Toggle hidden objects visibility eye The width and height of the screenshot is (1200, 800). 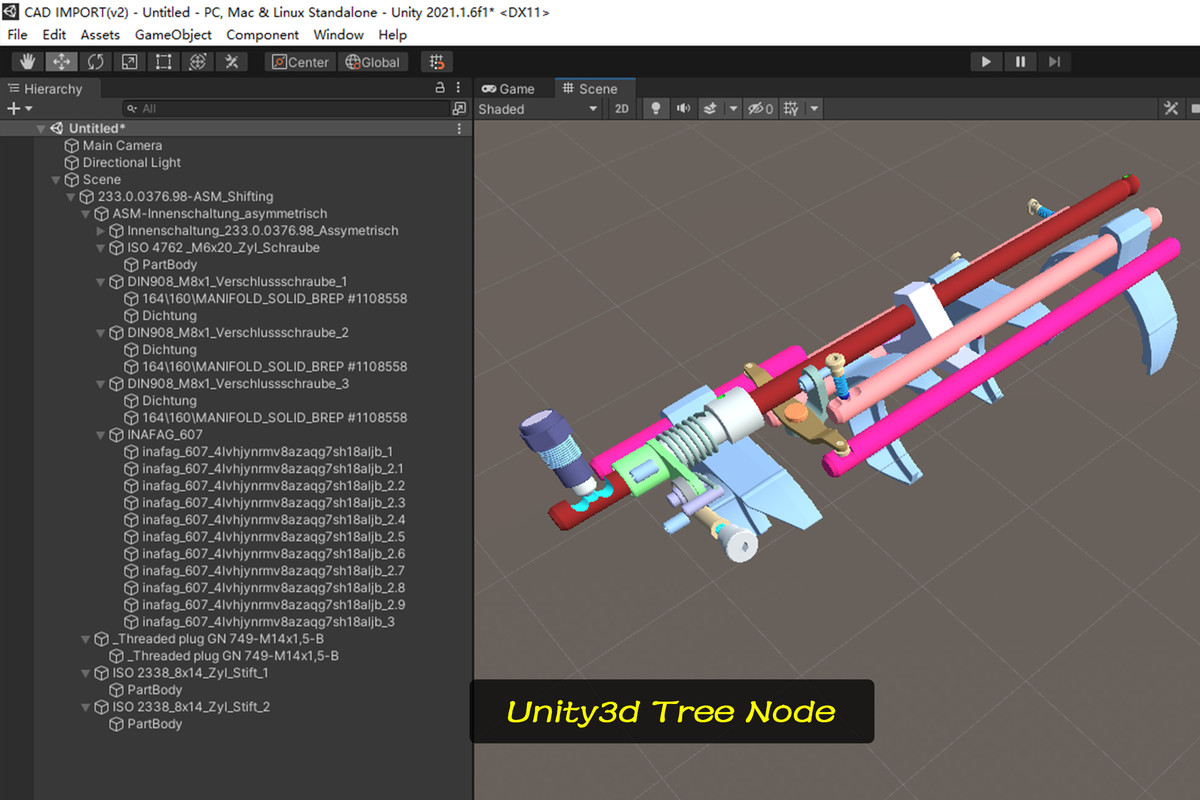pos(761,109)
